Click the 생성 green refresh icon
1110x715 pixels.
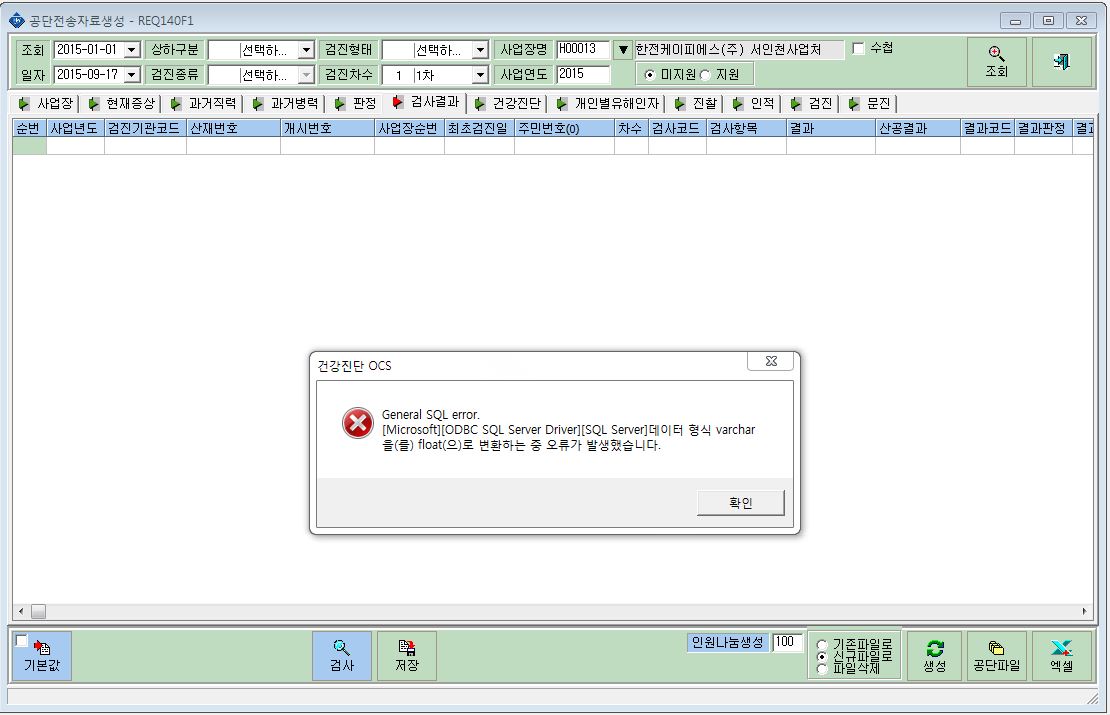point(934,656)
